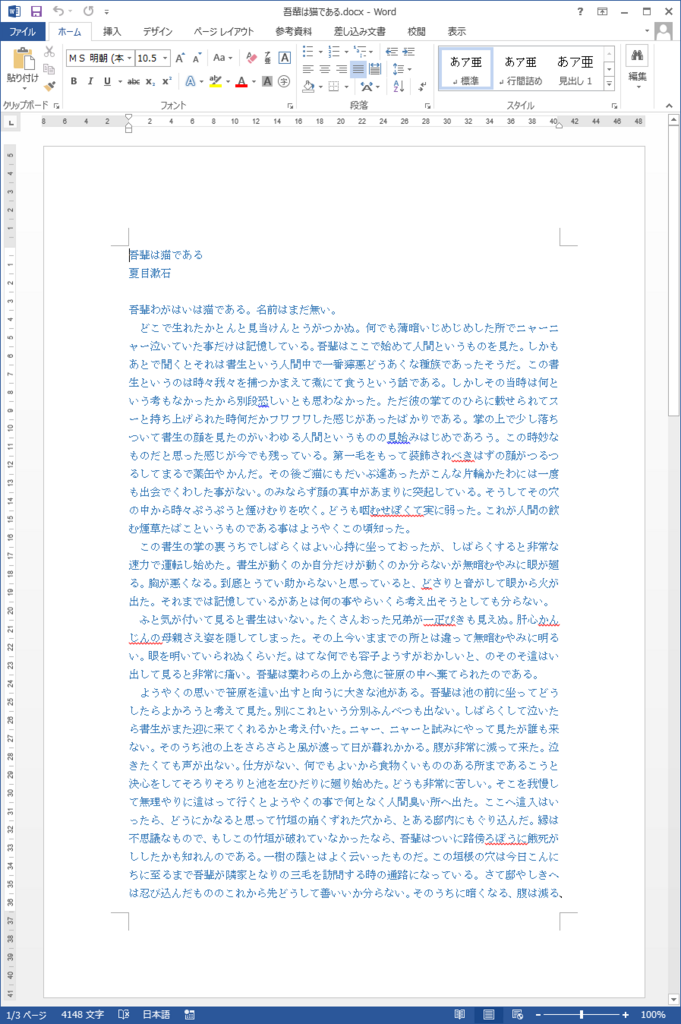681x1024 pixels.
Task: Click the macro recording icon in status bar
Action: (190, 1014)
